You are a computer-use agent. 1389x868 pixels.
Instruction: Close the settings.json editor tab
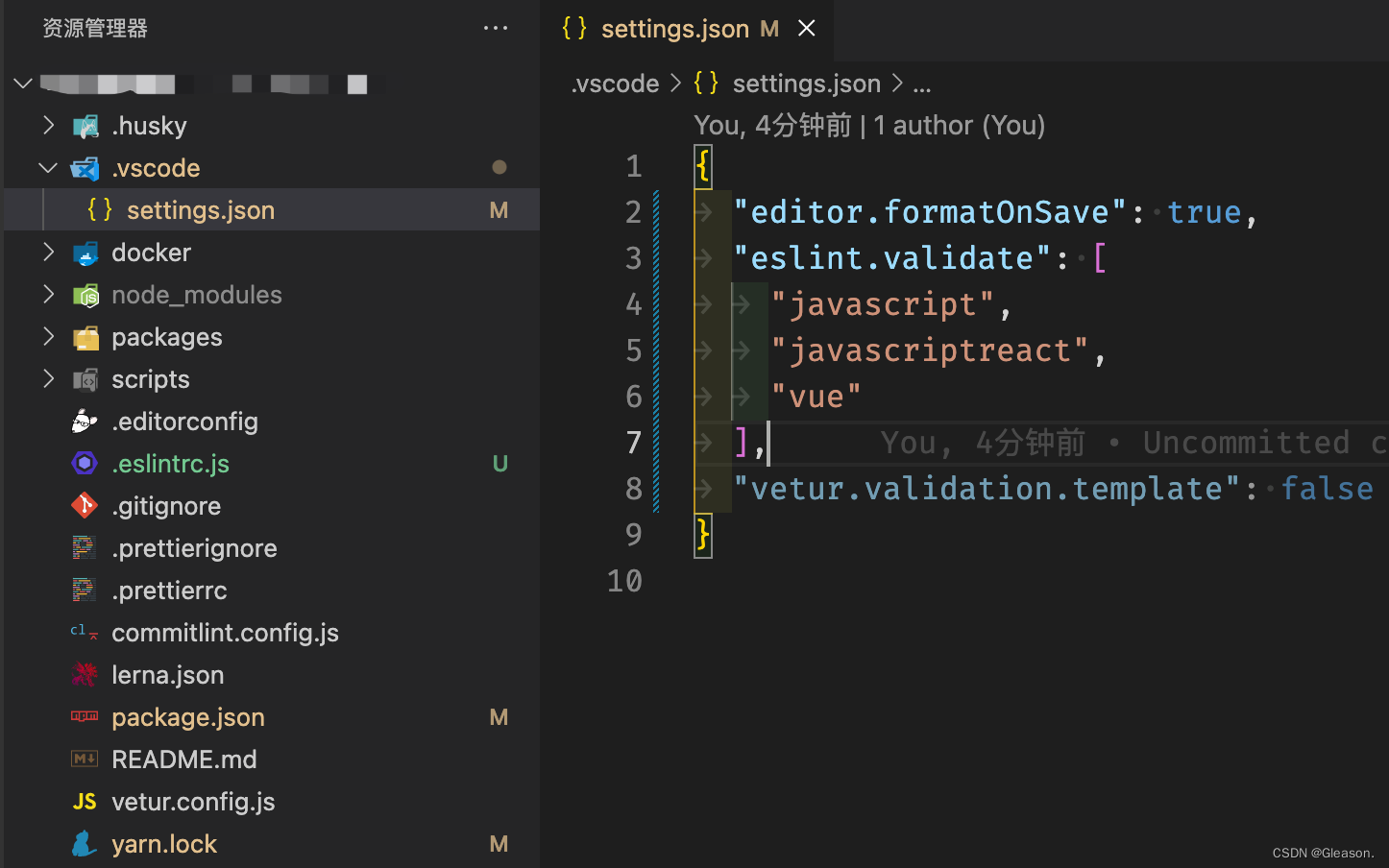click(x=807, y=29)
